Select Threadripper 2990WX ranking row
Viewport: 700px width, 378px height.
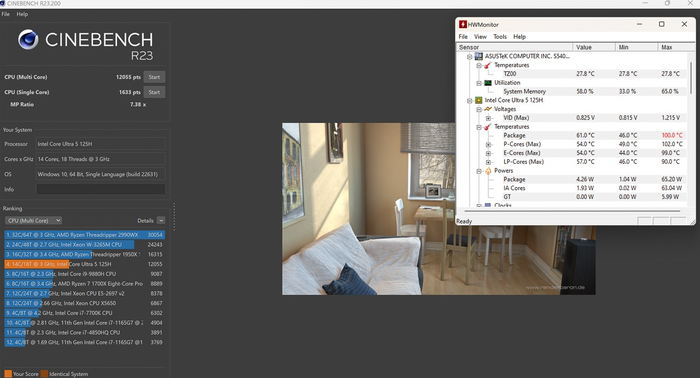point(84,235)
